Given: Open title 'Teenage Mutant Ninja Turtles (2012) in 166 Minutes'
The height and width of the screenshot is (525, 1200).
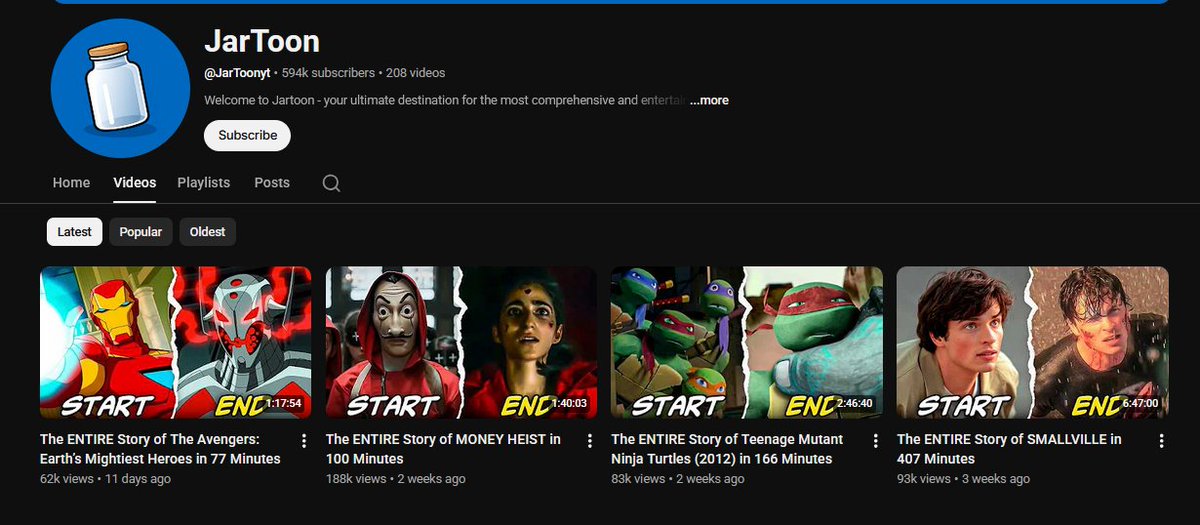Looking at the screenshot, I should pyautogui.click(x=727, y=449).
